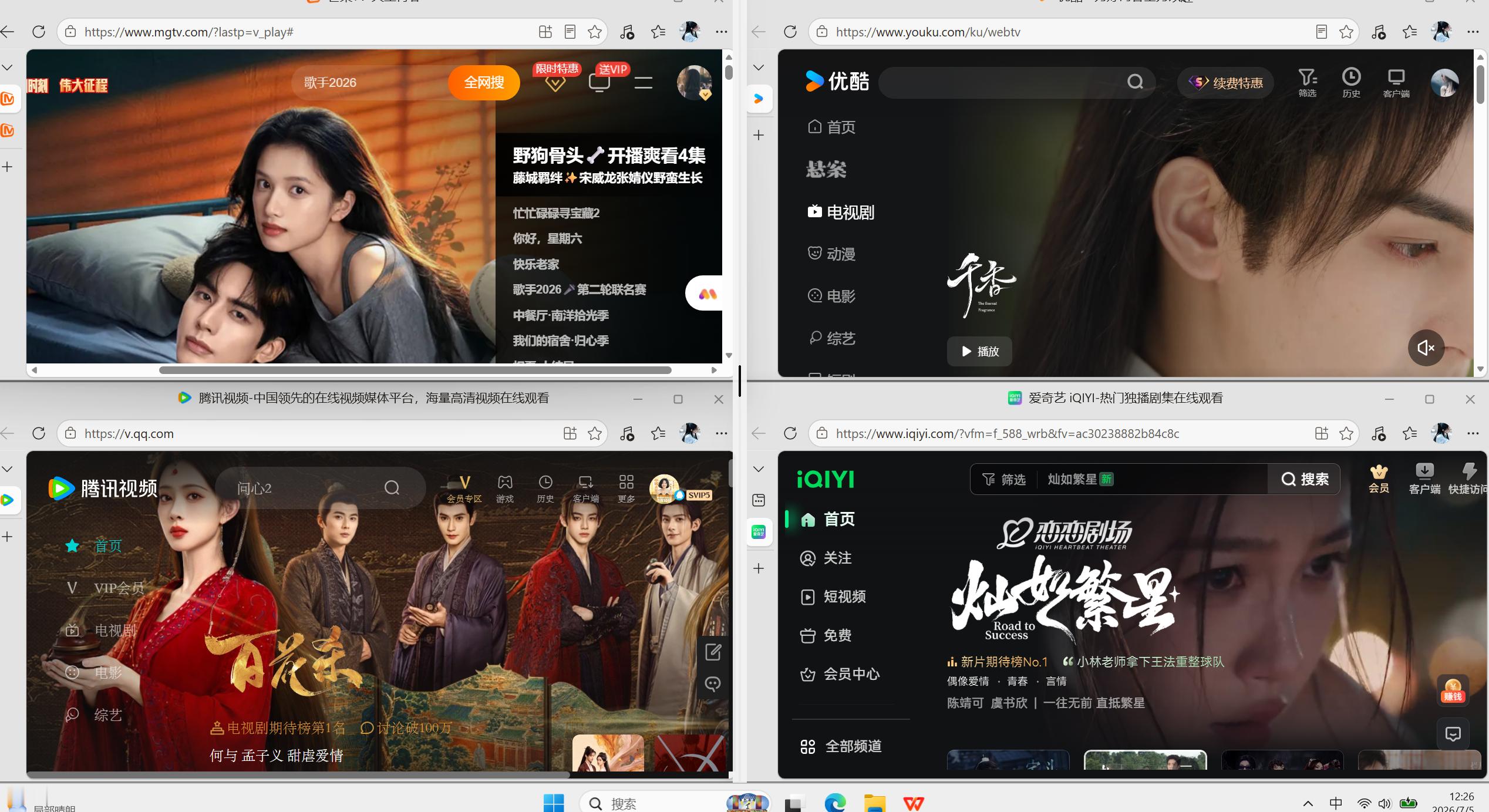Viewport: 1489px width, 812px height.
Task: Select Youku 电影 in the sidebar
Action: point(832,296)
